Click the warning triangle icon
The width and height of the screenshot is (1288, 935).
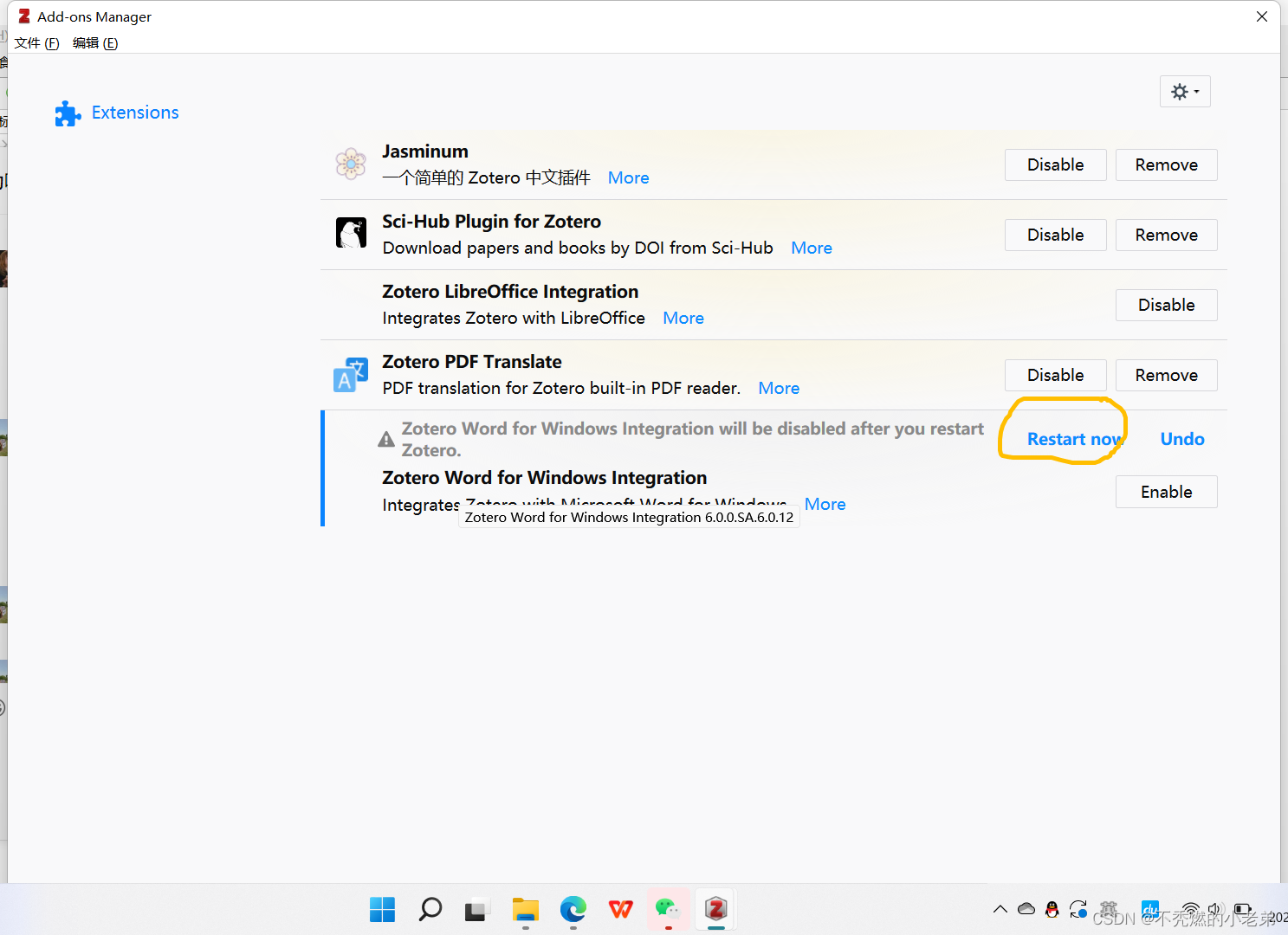coord(386,440)
